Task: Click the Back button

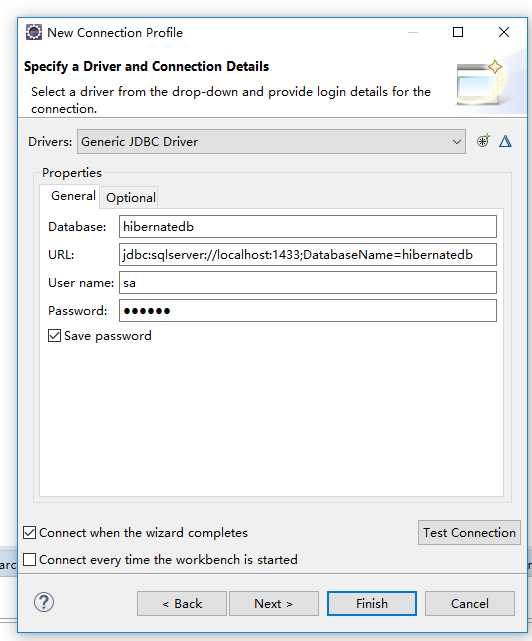Action: (182, 603)
